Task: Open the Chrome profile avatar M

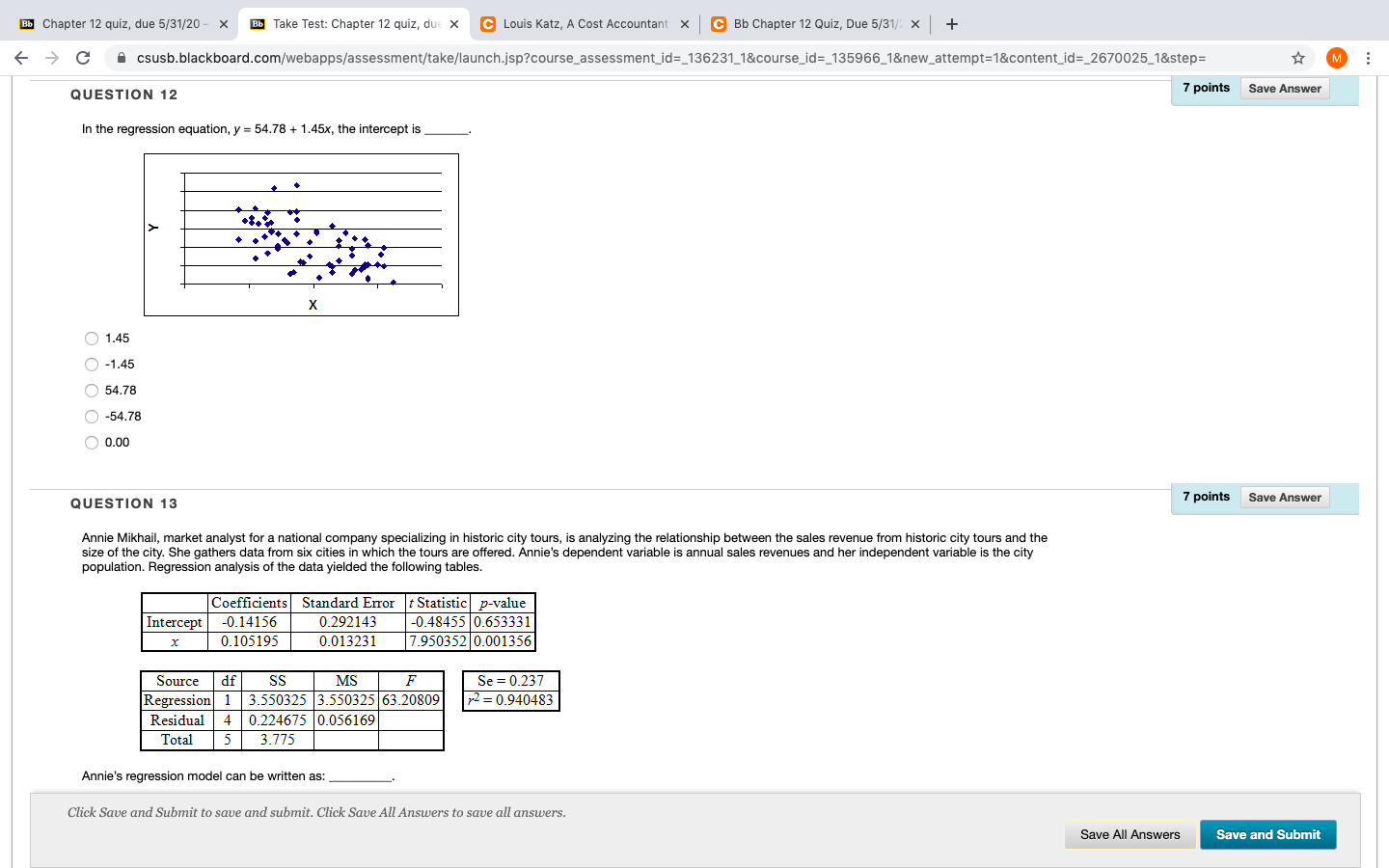Action: coord(1336,57)
